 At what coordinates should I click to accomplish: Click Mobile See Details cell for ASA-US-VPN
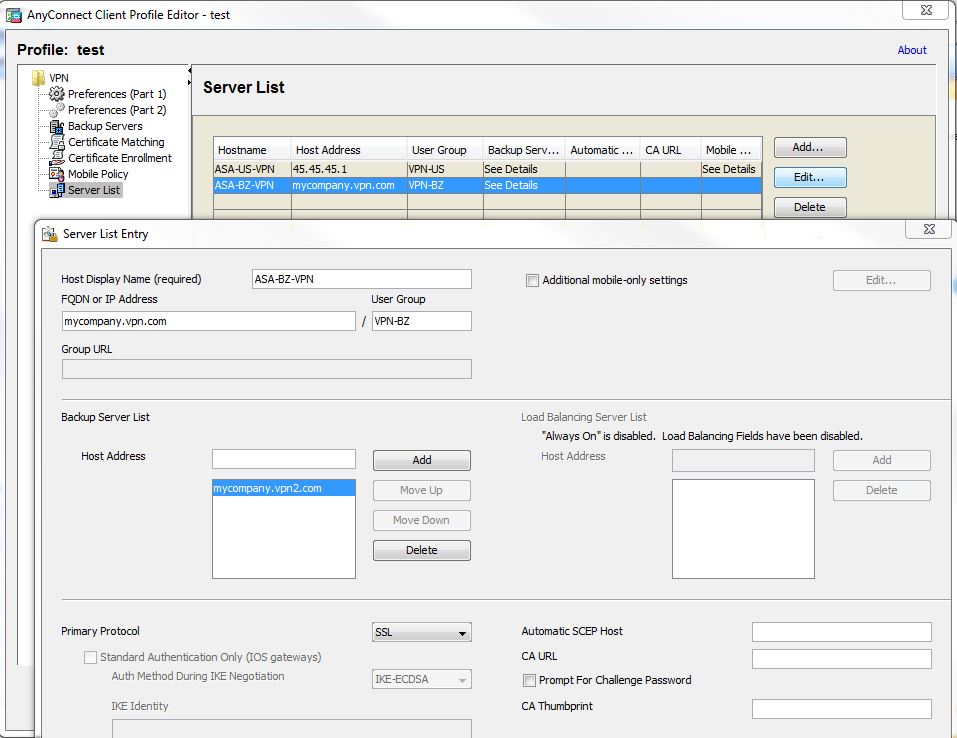tap(732, 169)
